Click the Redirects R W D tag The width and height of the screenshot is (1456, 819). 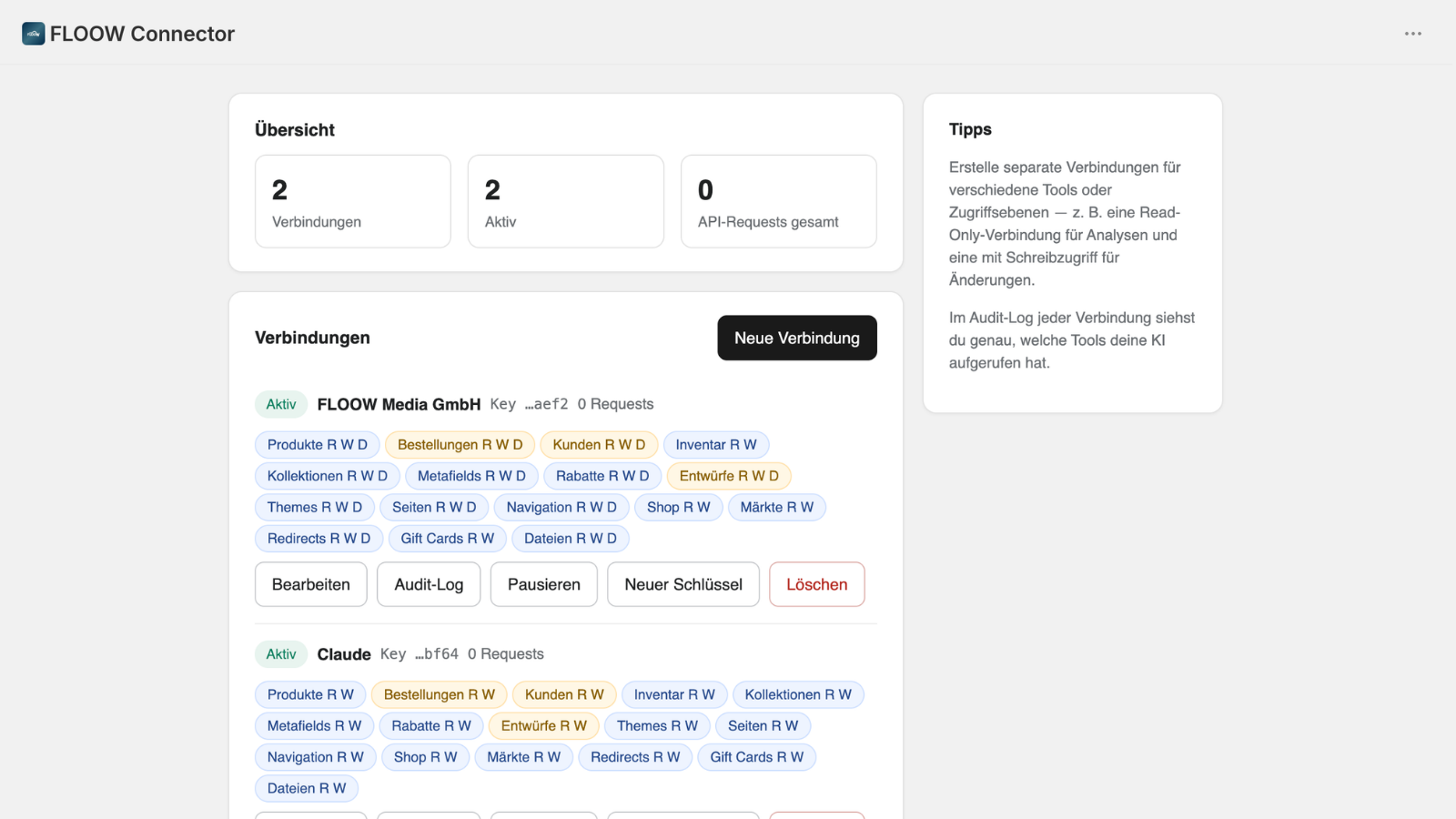click(319, 539)
